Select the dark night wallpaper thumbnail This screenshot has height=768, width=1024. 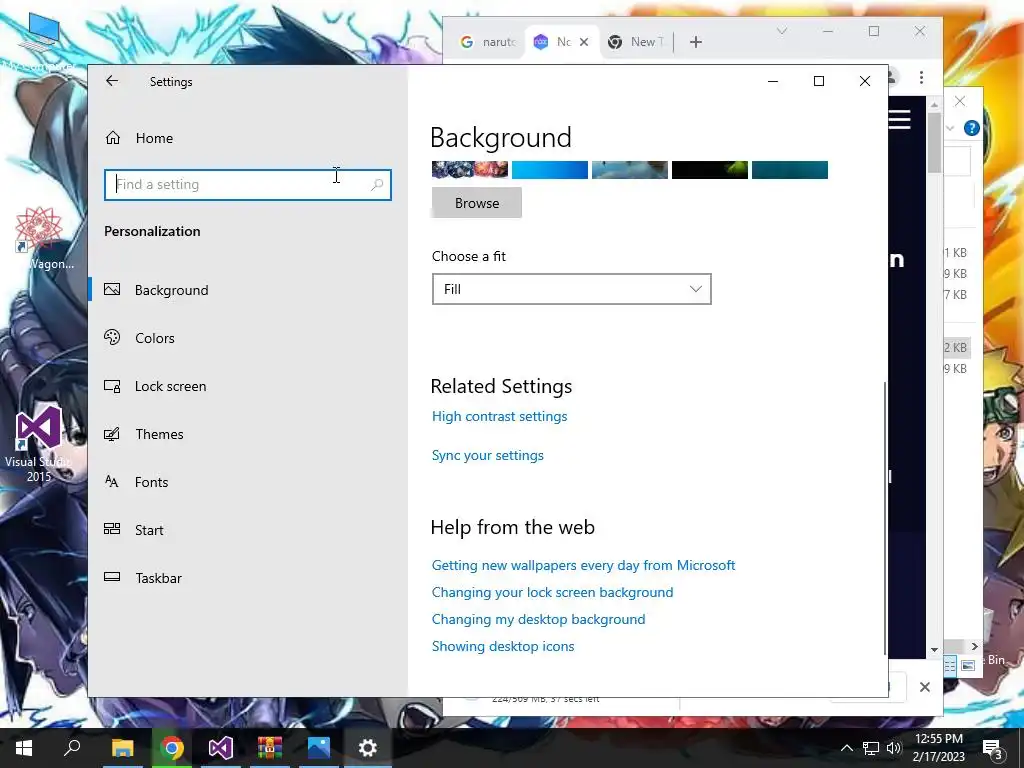(710, 170)
